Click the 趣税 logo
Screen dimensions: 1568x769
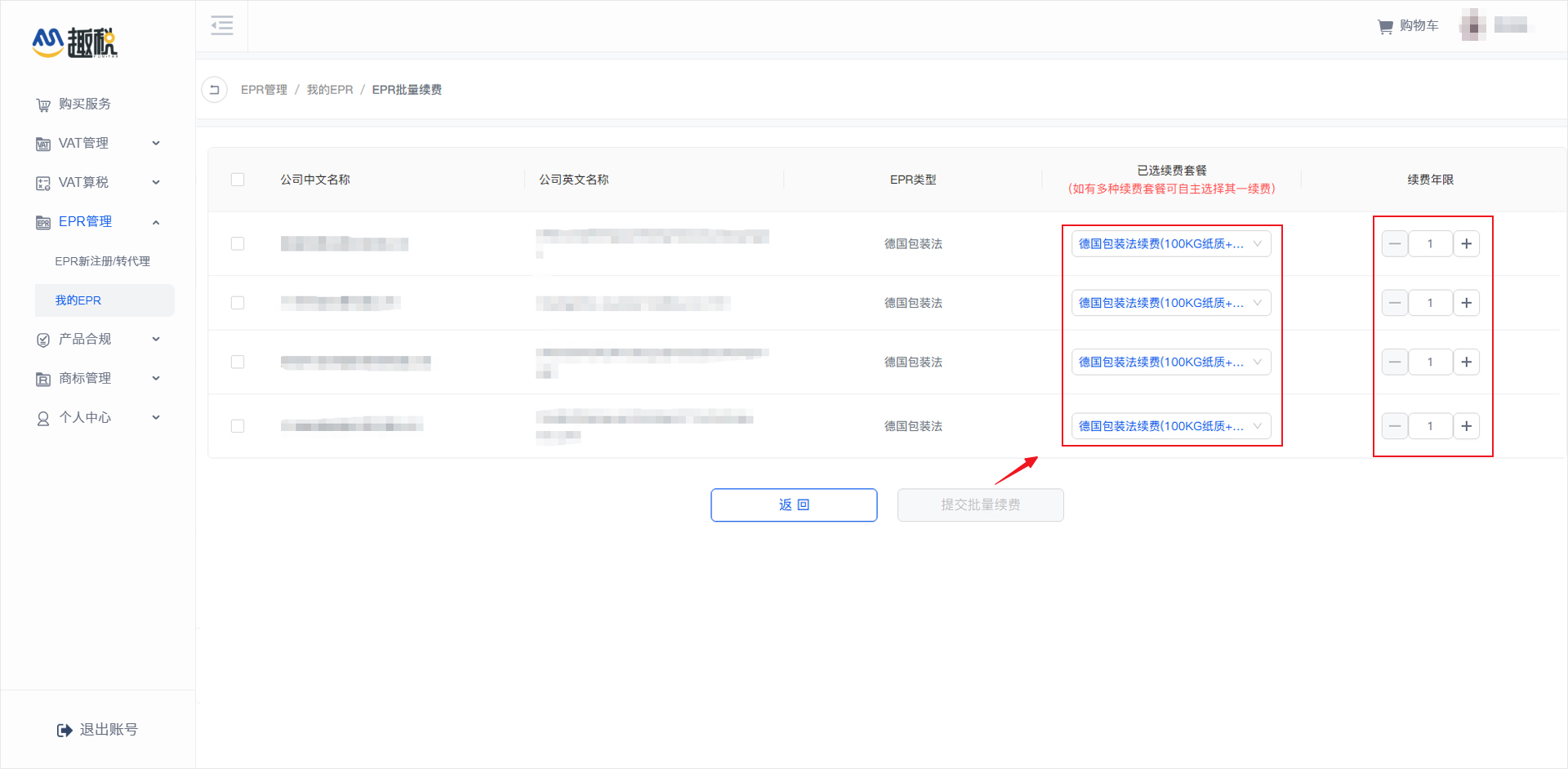point(75,42)
